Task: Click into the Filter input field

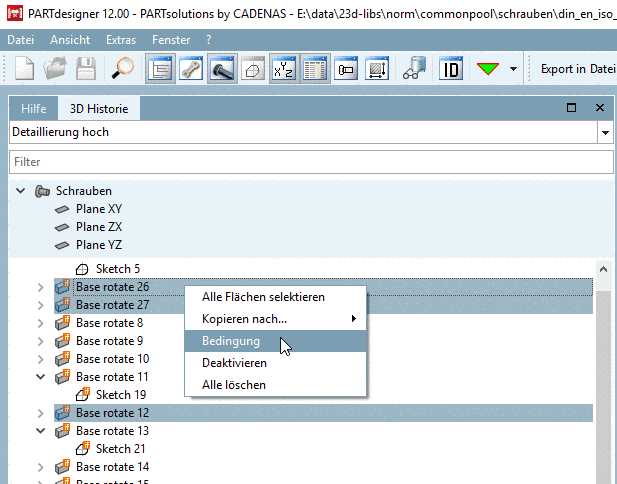Action: (311, 162)
